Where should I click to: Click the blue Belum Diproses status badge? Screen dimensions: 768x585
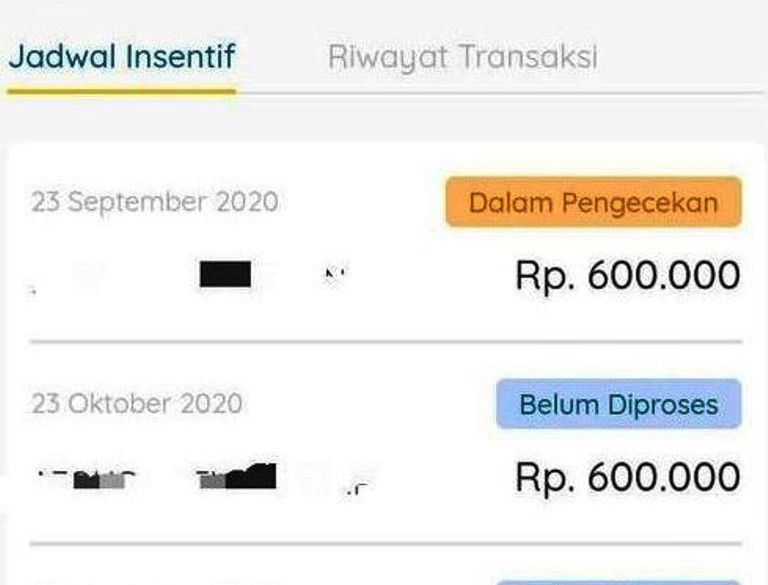(x=619, y=404)
